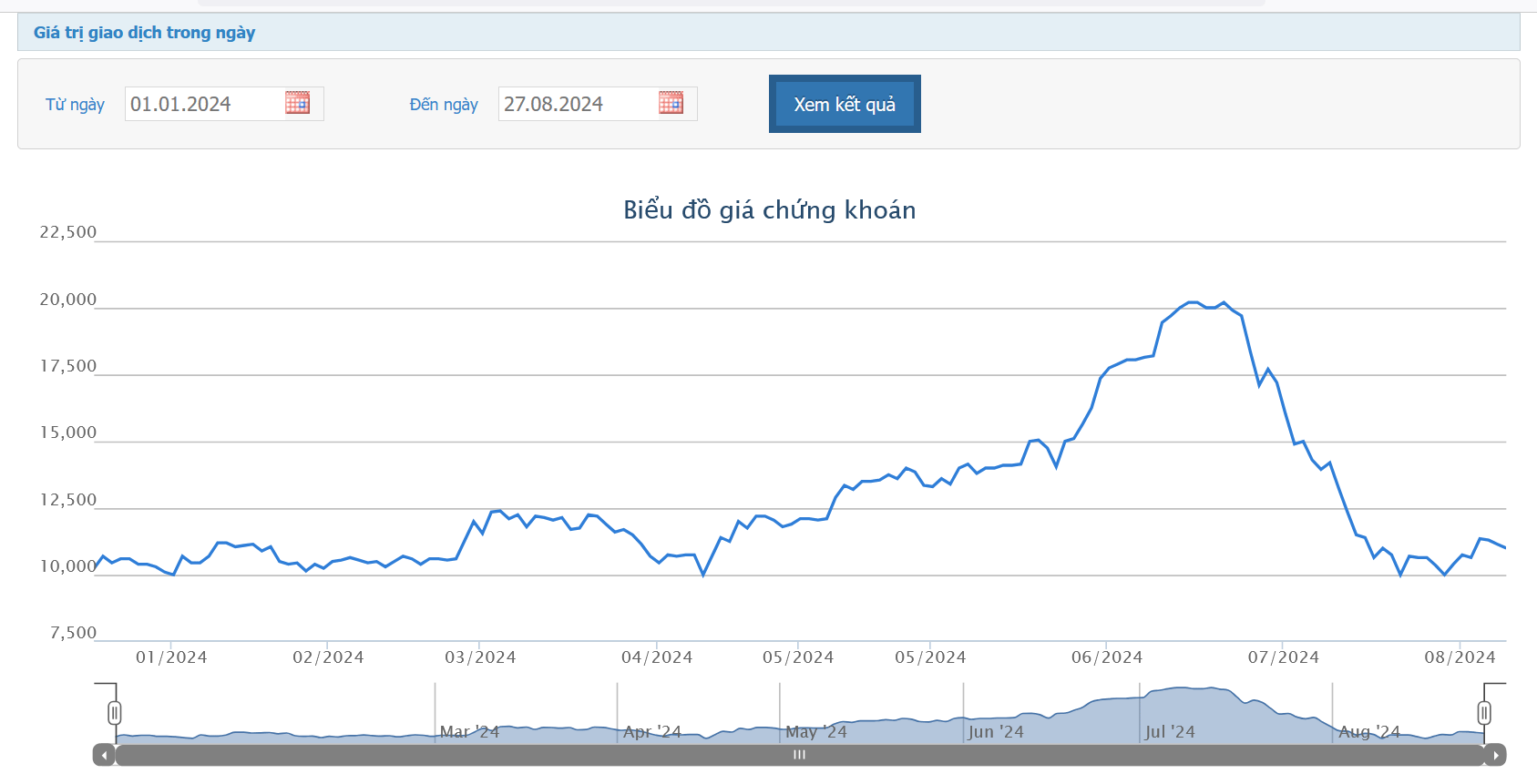Pick Jul '24 in the navigator timeline

(1170, 732)
